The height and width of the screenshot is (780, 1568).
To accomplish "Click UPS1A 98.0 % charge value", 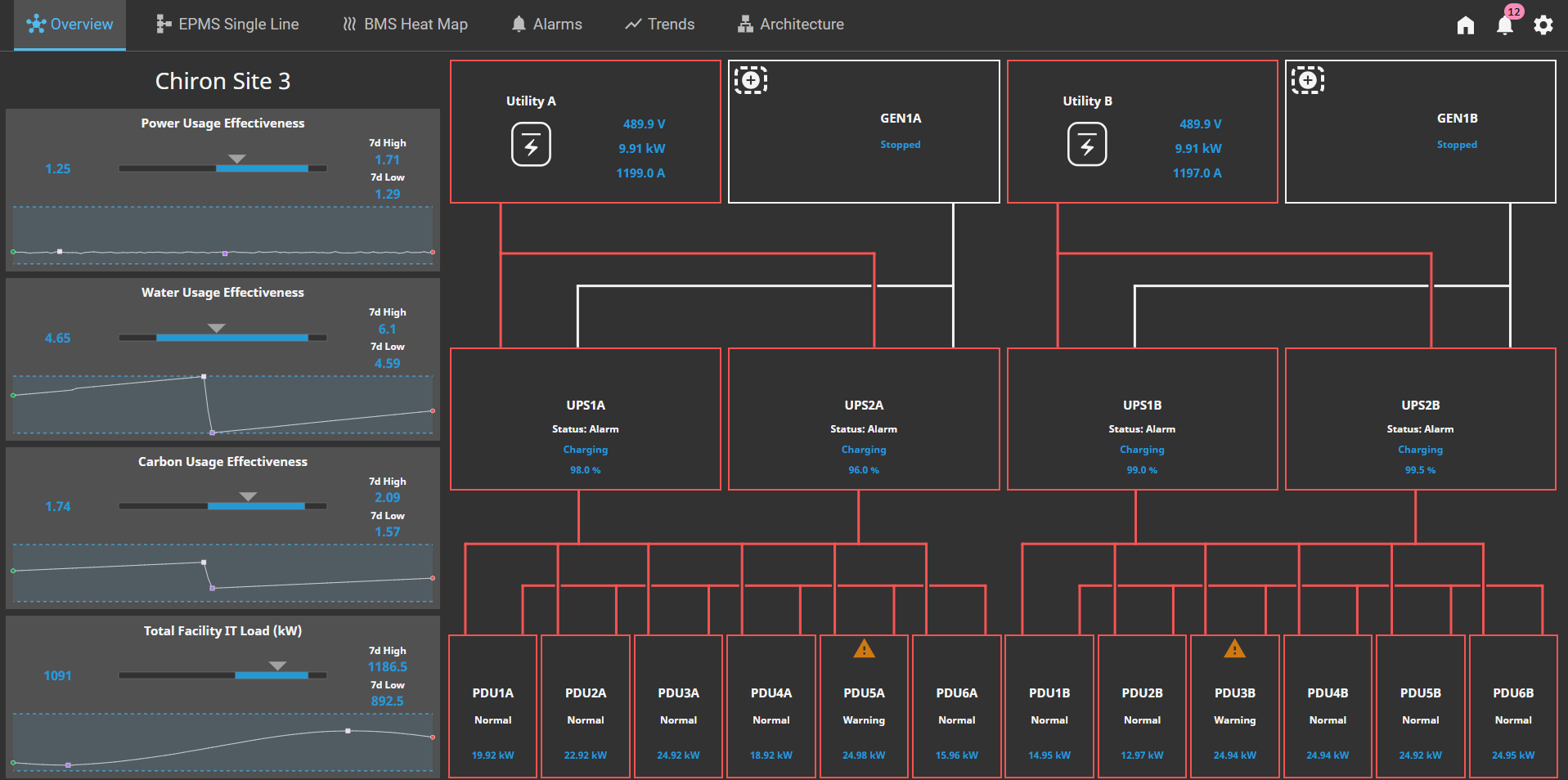I will click(586, 470).
